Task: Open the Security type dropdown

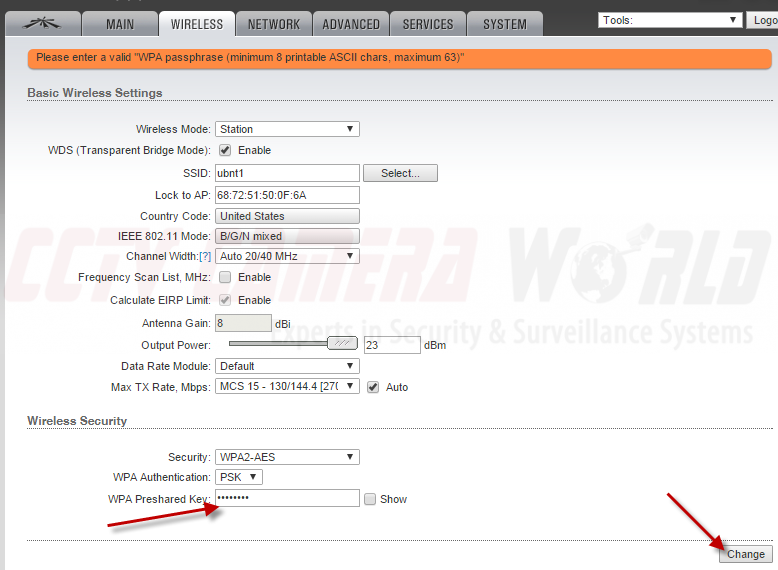Action: tap(287, 457)
